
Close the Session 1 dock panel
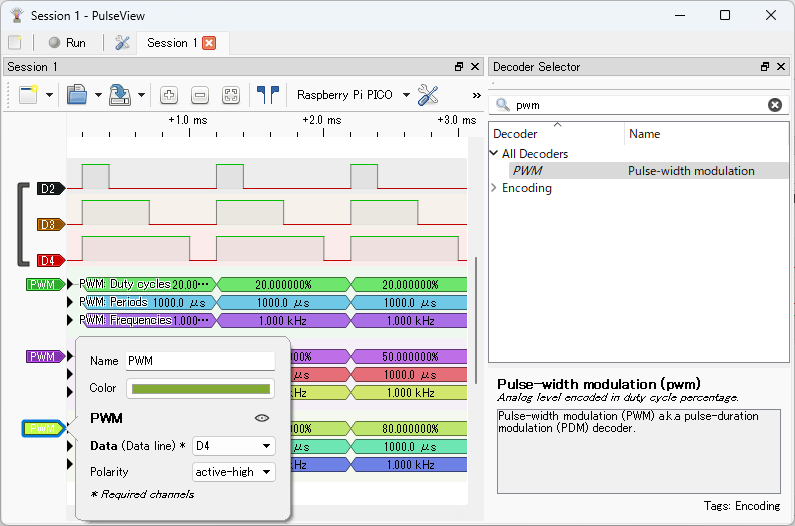coord(475,66)
